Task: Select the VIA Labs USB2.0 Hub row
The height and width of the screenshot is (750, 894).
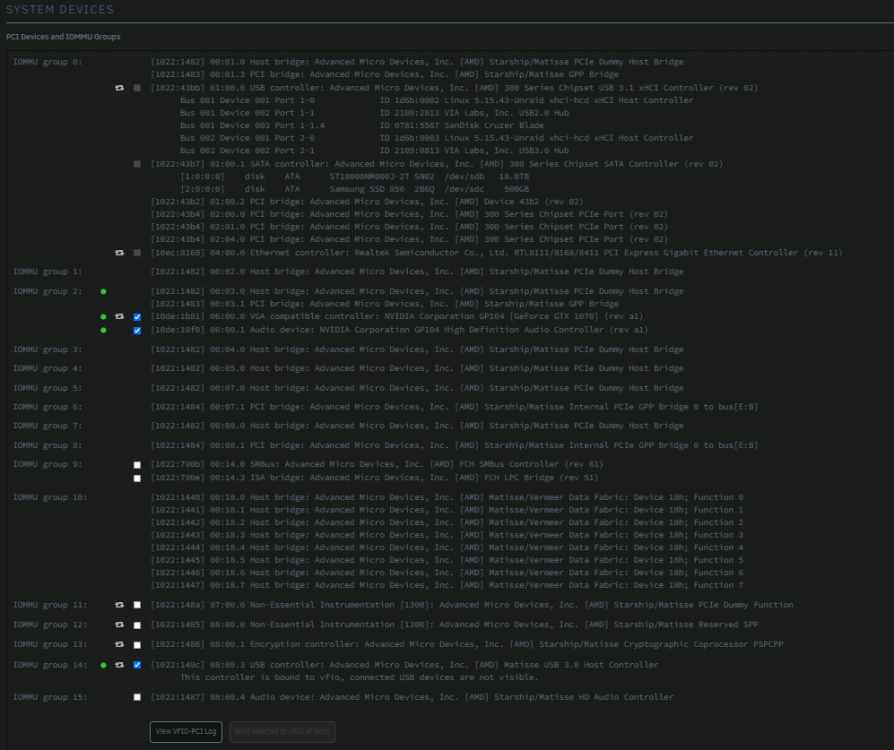Action: (375, 113)
